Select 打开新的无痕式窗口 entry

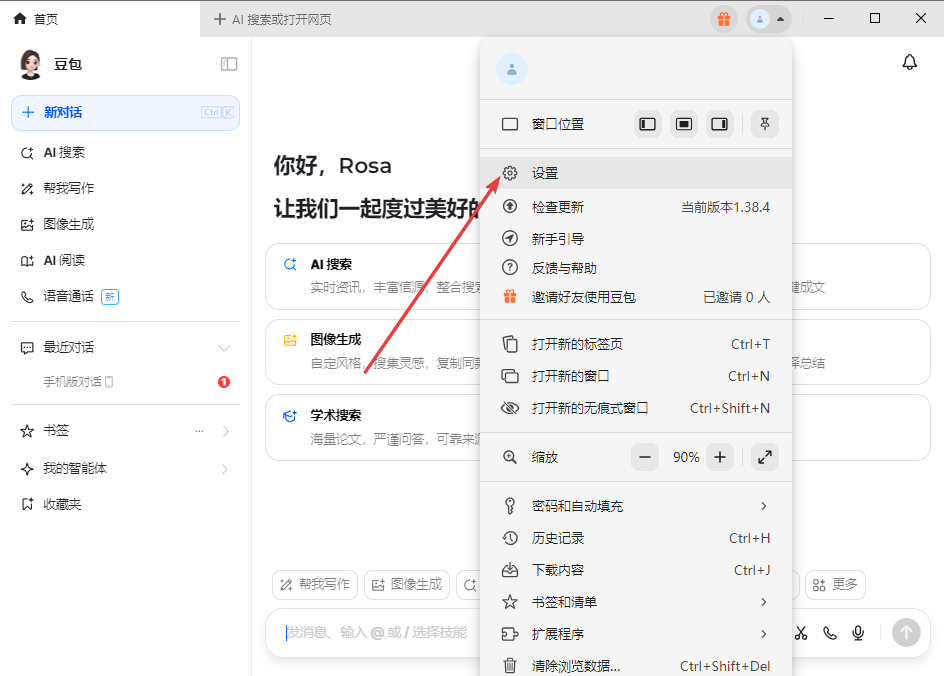click(x=636, y=408)
